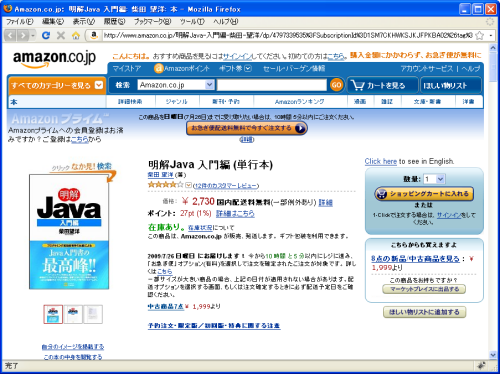The width and height of the screenshot is (500, 374).
Task: Open the 価格 詳細 shipping link
Action: [325, 203]
